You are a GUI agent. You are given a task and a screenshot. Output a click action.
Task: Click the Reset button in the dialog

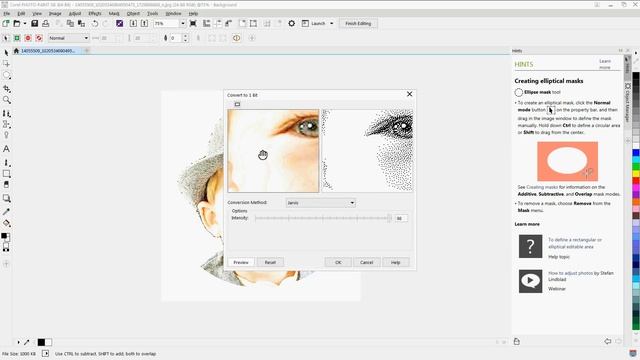270,262
